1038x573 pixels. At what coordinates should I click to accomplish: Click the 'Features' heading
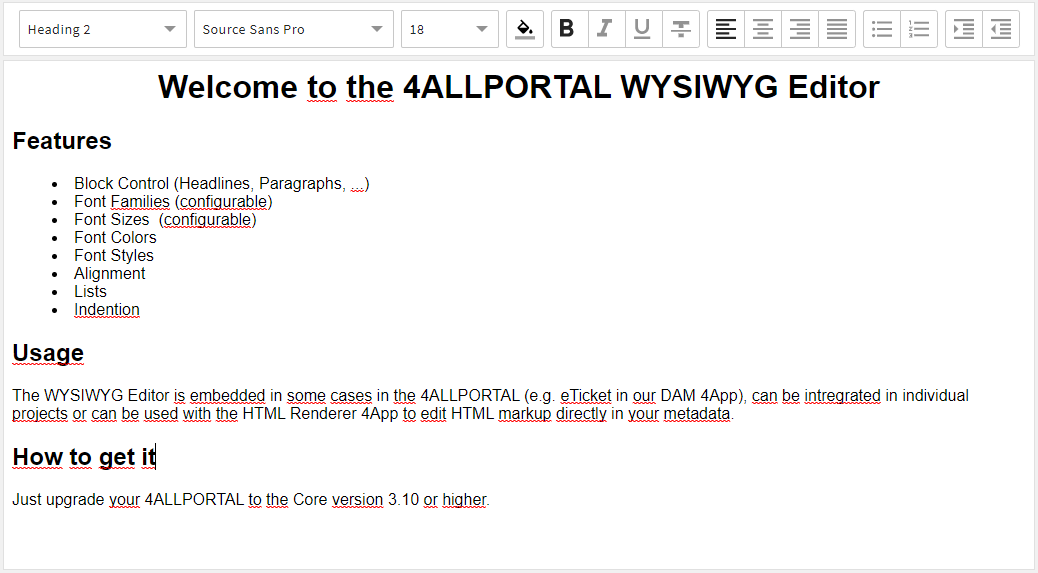coord(62,141)
